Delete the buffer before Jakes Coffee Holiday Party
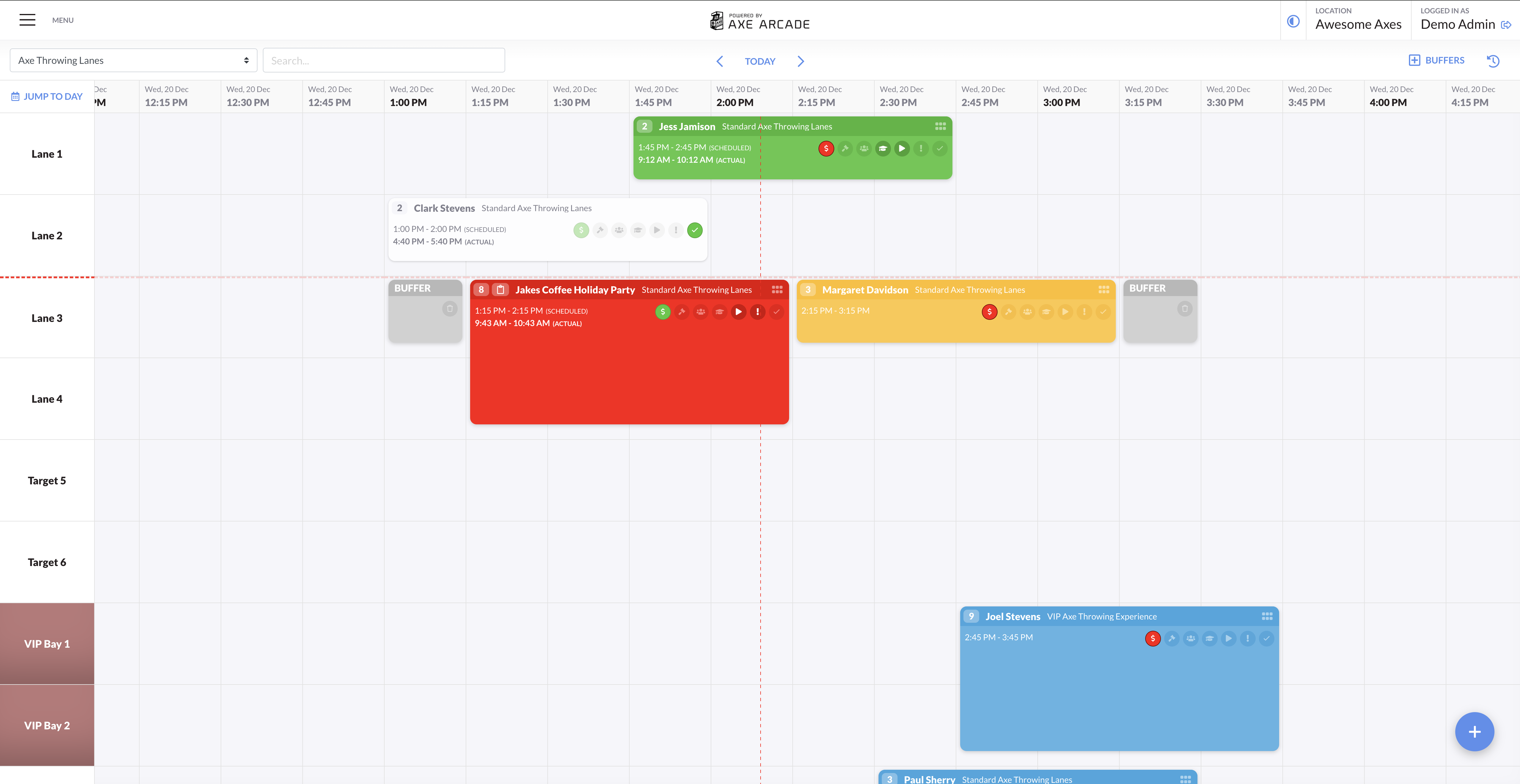The image size is (1520, 784). pyautogui.click(x=450, y=309)
